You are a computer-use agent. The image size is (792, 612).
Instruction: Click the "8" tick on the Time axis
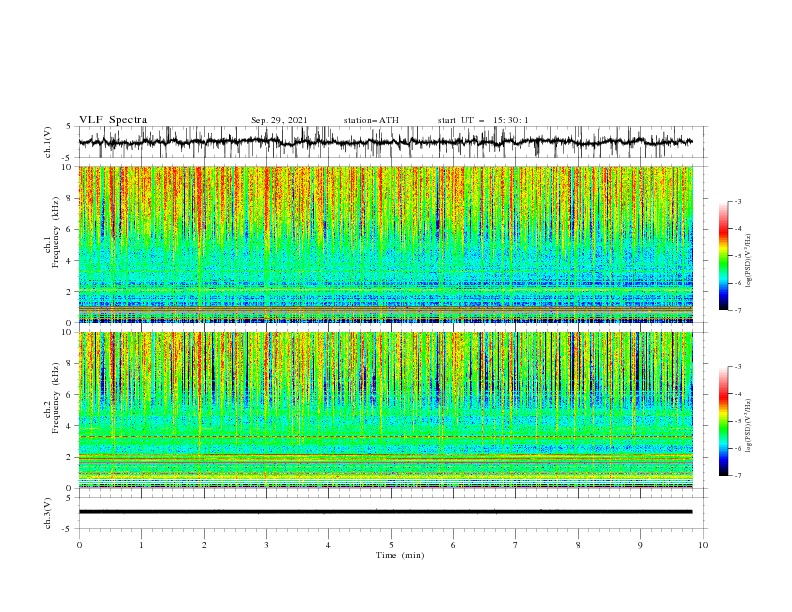pos(578,545)
